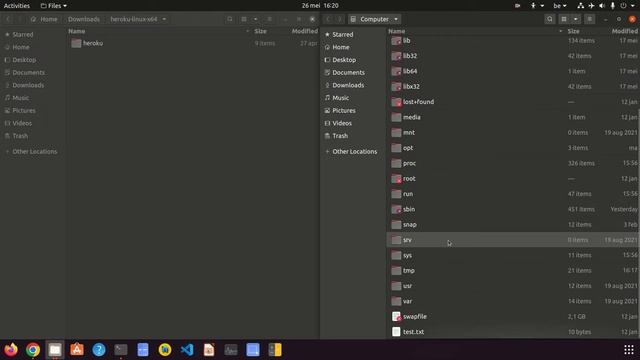Select the tmp folder row
The width and height of the screenshot is (640, 360).
[512, 271]
